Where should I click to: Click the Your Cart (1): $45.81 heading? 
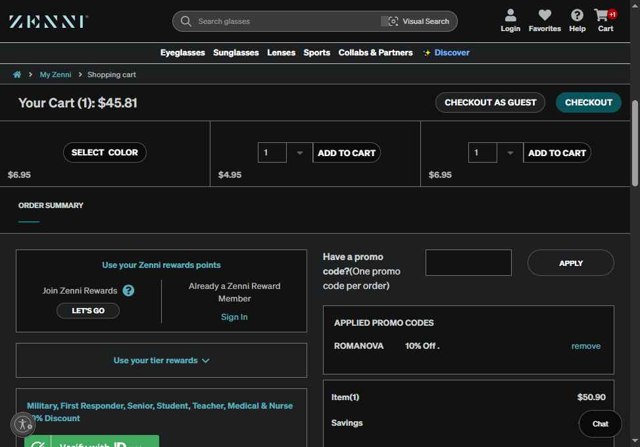click(x=78, y=103)
